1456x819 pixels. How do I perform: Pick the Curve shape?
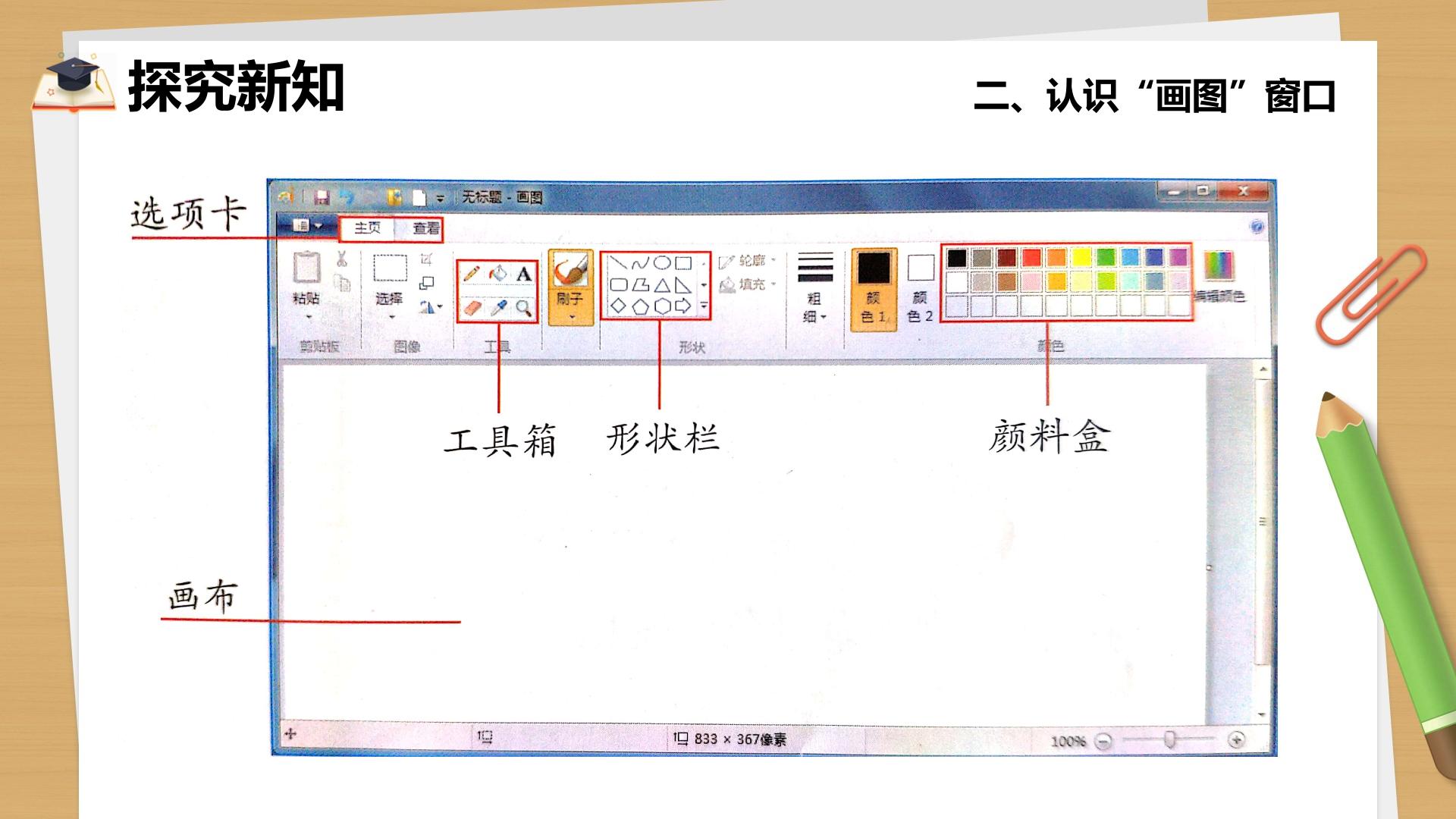point(641,263)
